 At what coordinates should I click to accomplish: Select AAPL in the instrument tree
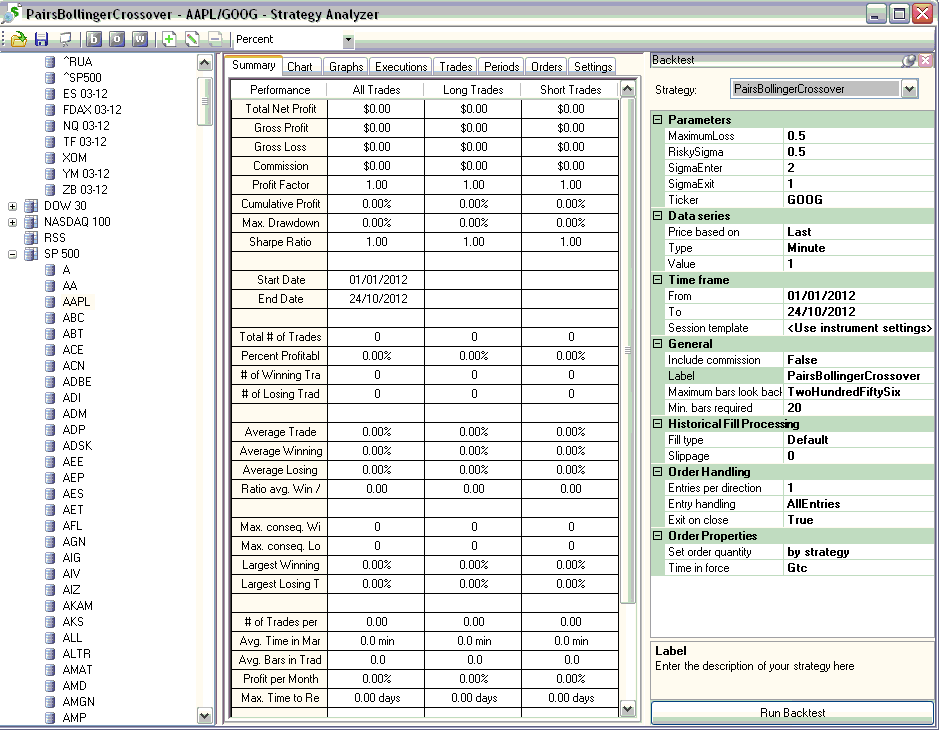(76, 302)
